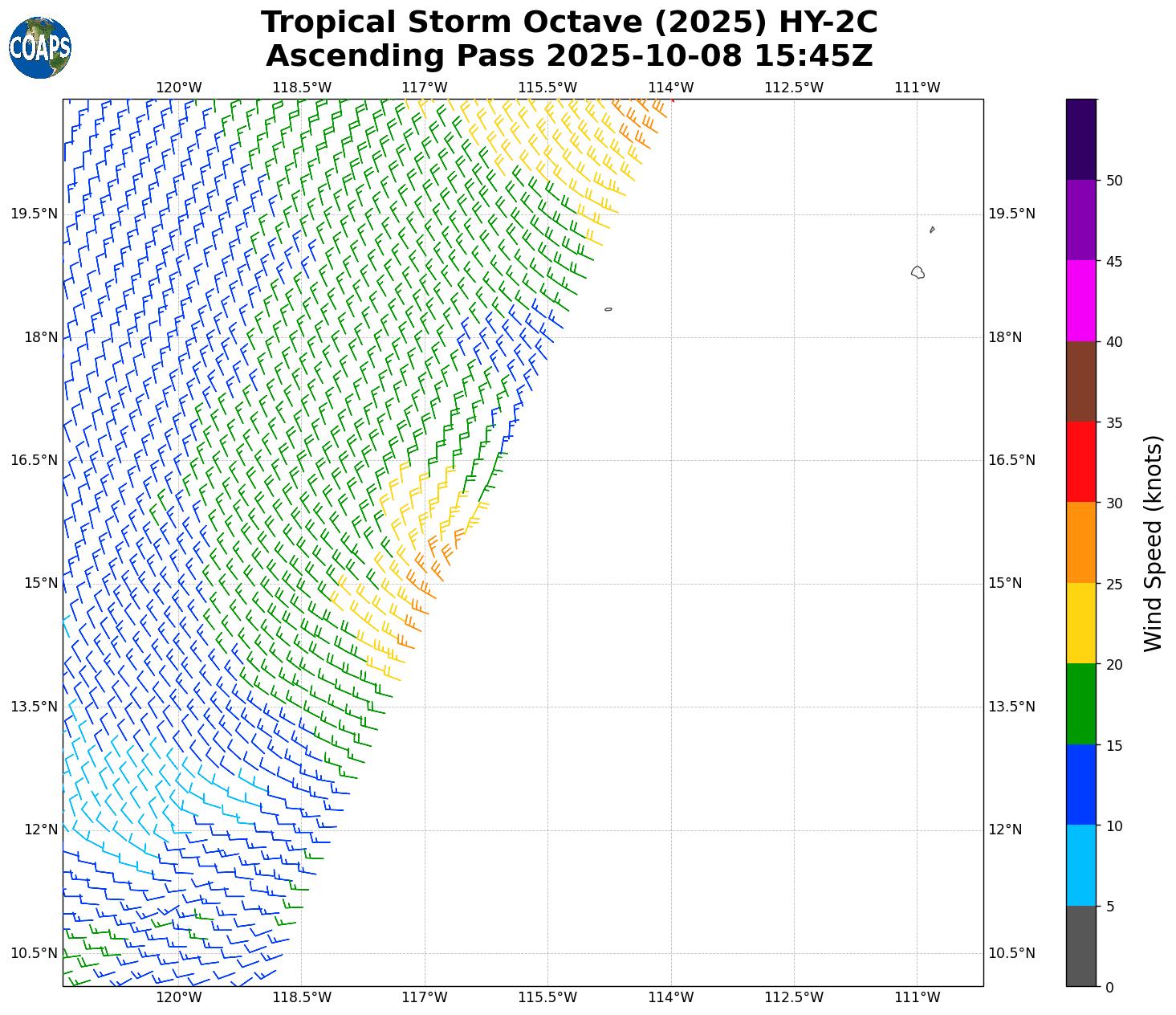Click the COAPS globe logo

pos(40,48)
